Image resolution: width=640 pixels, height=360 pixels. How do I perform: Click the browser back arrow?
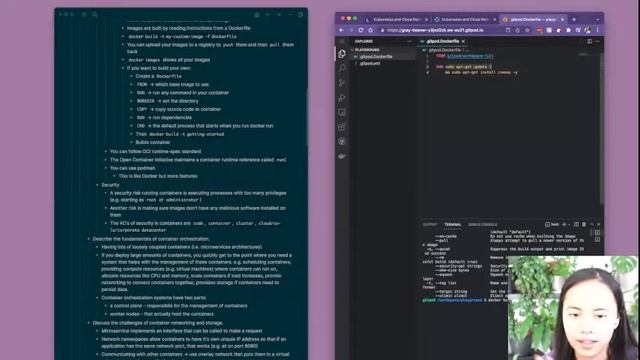coord(341,30)
